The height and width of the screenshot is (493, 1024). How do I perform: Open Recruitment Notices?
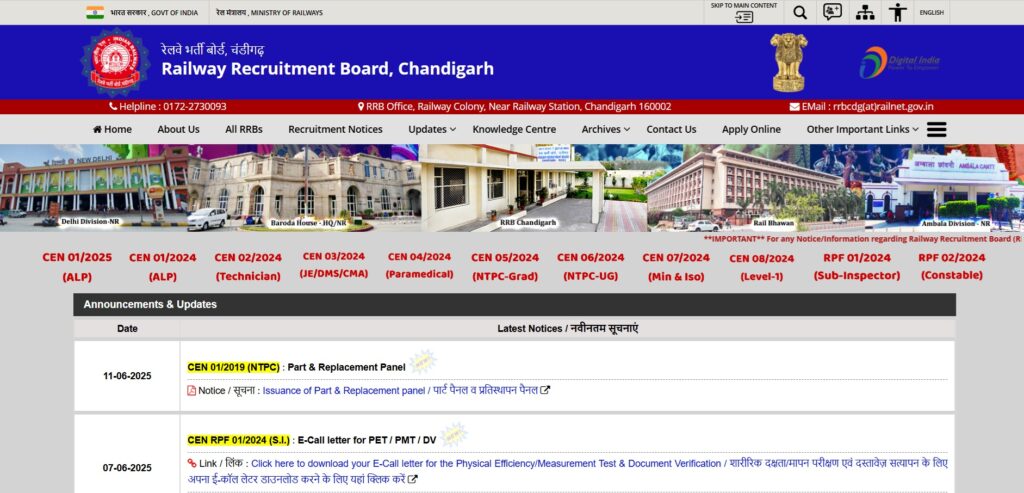click(x=335, y=129)
